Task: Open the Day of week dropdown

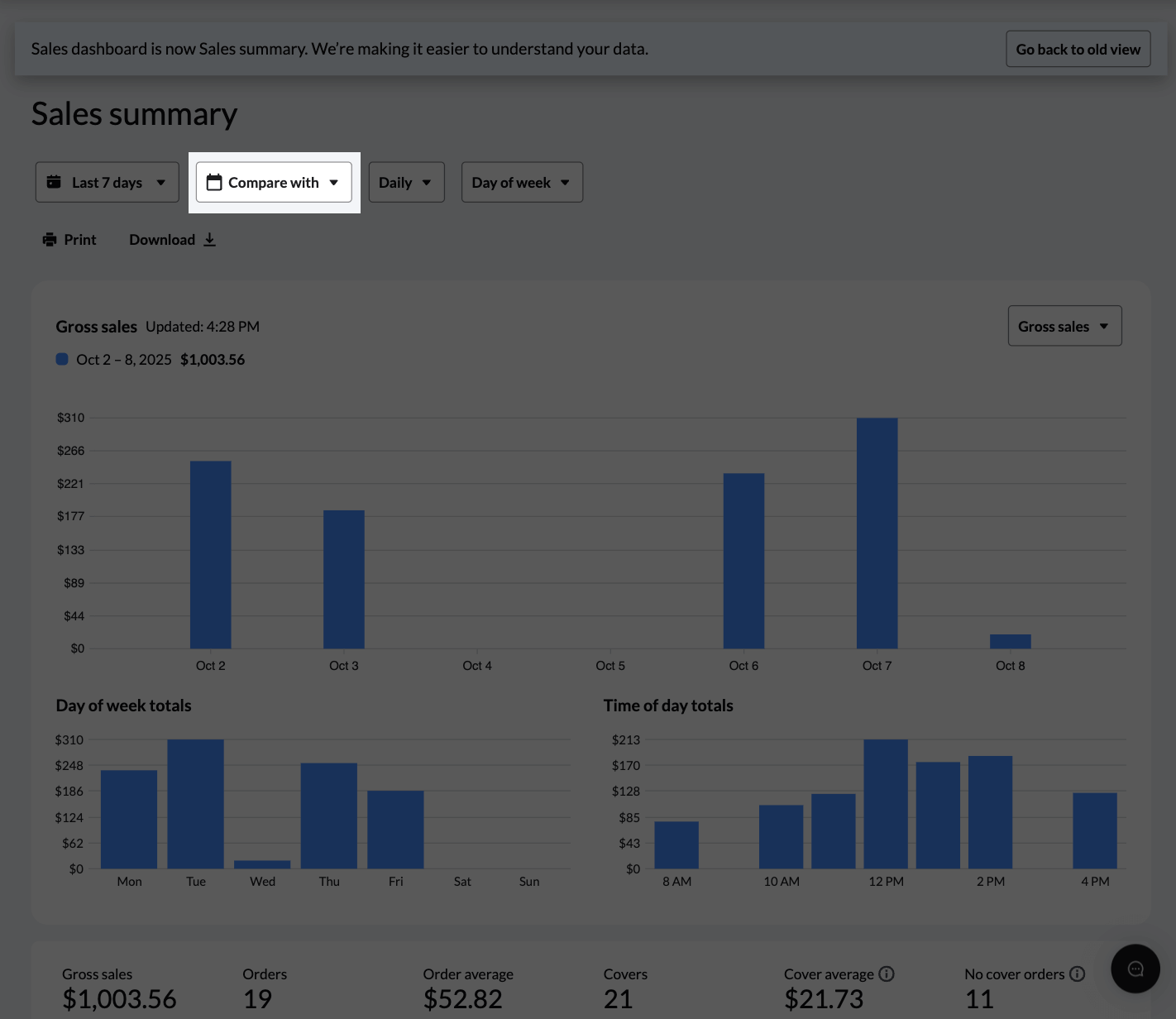Action: (521, 182)
